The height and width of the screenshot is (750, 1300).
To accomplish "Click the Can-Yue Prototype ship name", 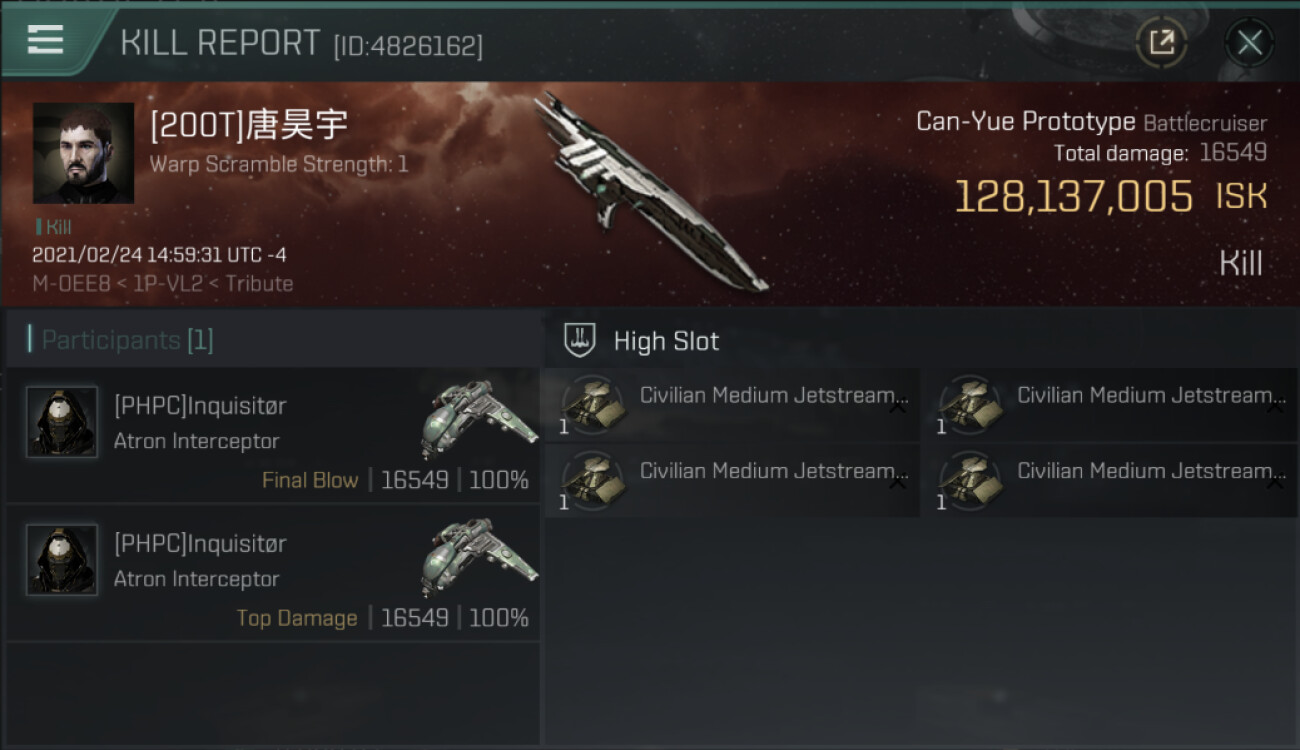I will (1026, 122).
